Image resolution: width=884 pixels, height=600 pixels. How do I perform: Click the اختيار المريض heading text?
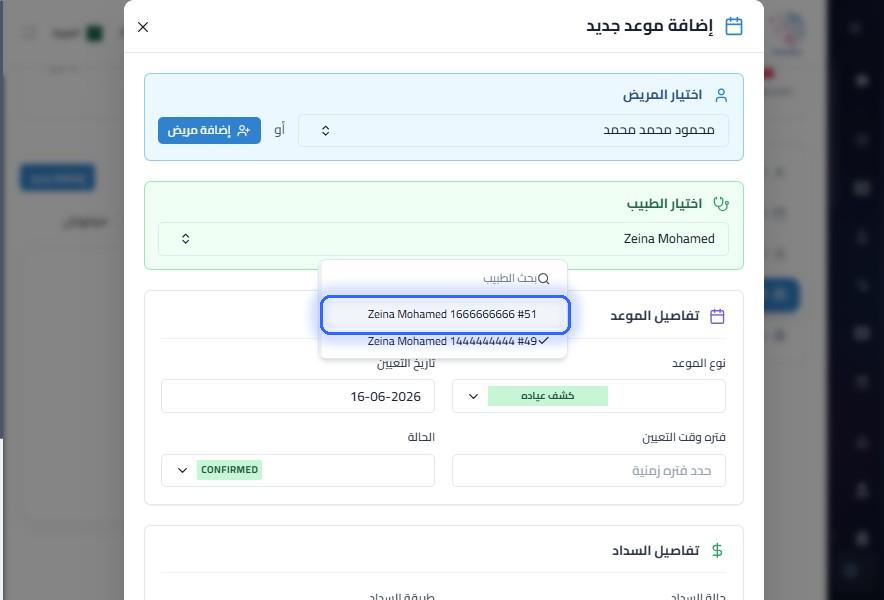[662, 95]
